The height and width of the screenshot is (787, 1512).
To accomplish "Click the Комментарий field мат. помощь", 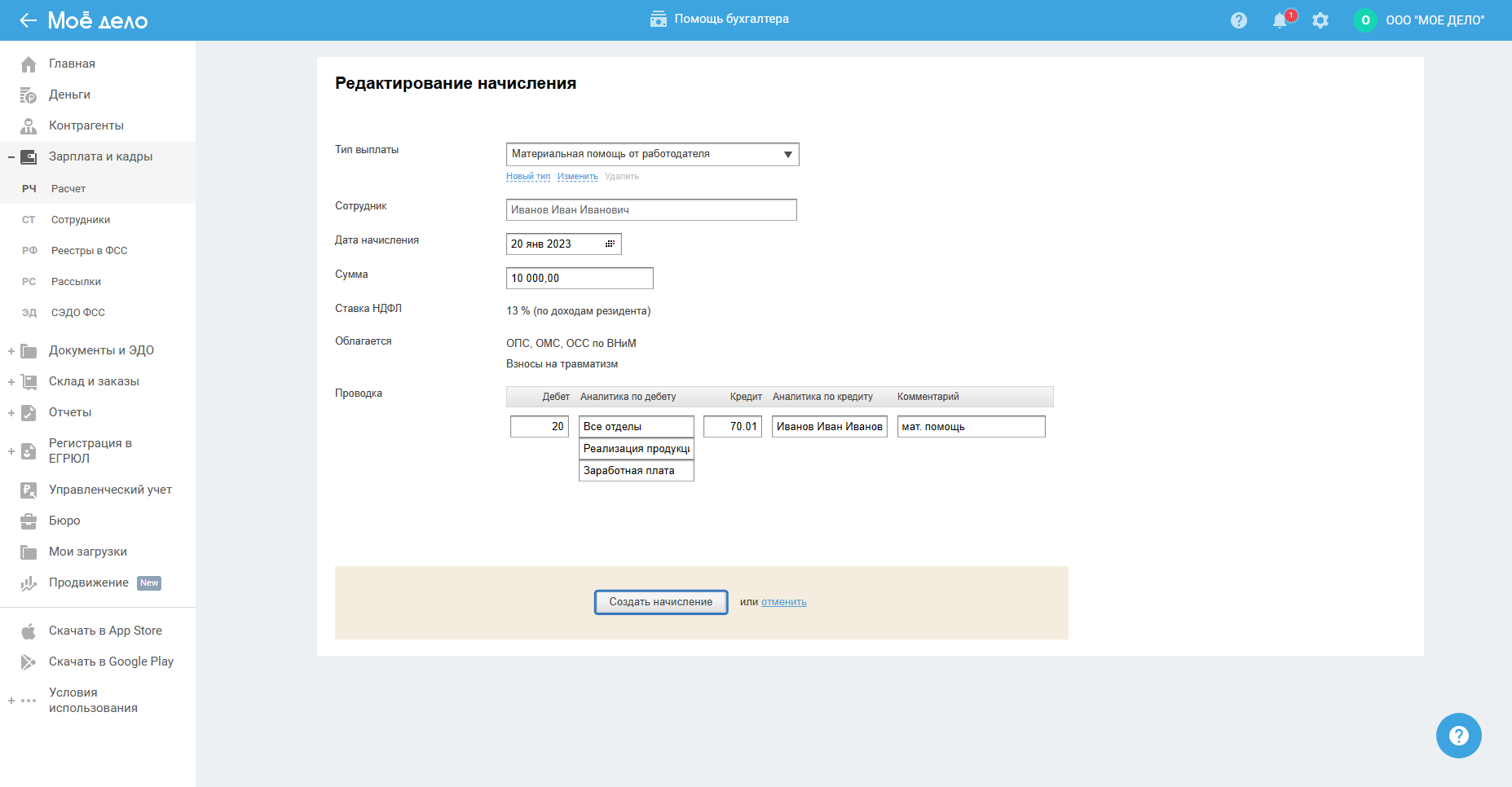I will (x=972, y=426).
